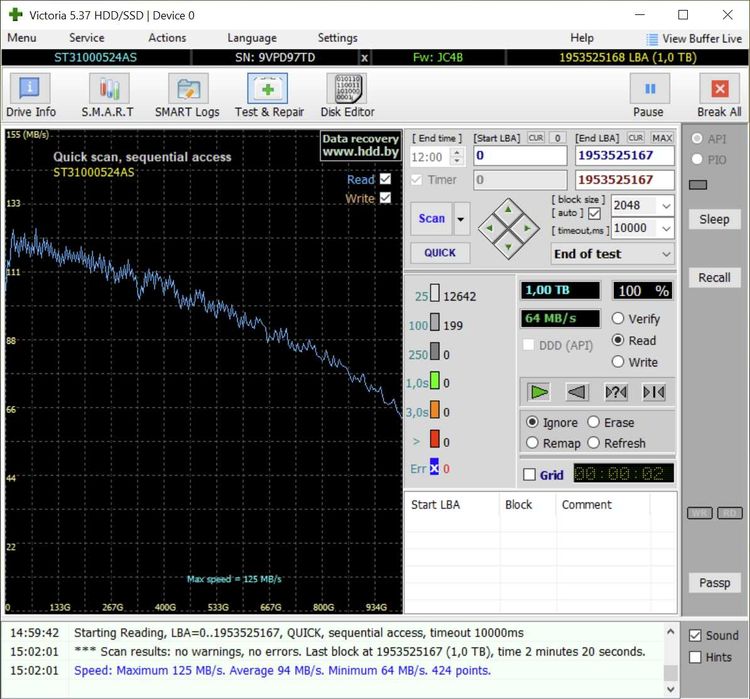Click the Passp button
Viewport: 750px width, 699px height.
pyautogui.click(x=714, y=582)
